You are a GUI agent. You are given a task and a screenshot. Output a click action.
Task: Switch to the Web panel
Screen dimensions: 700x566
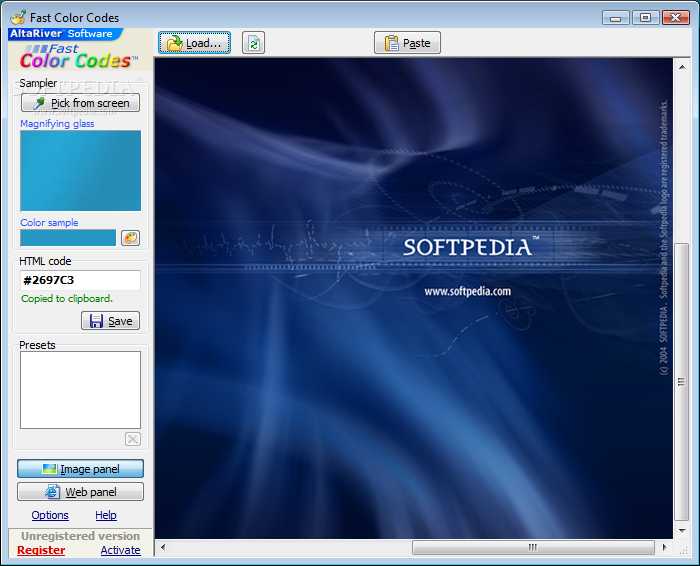(x=80, y=492)
